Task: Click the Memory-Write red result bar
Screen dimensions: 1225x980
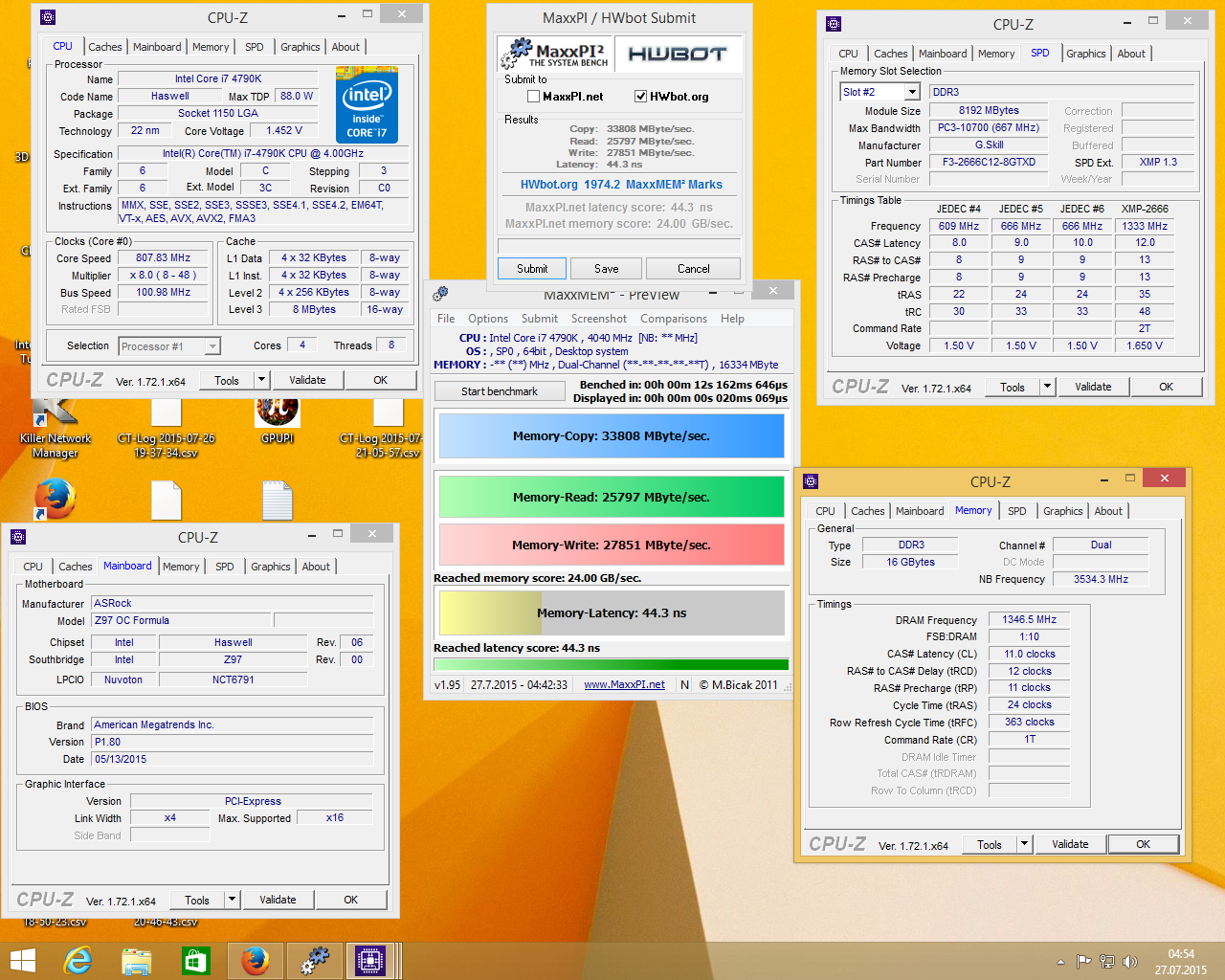Action: (612, 546)
